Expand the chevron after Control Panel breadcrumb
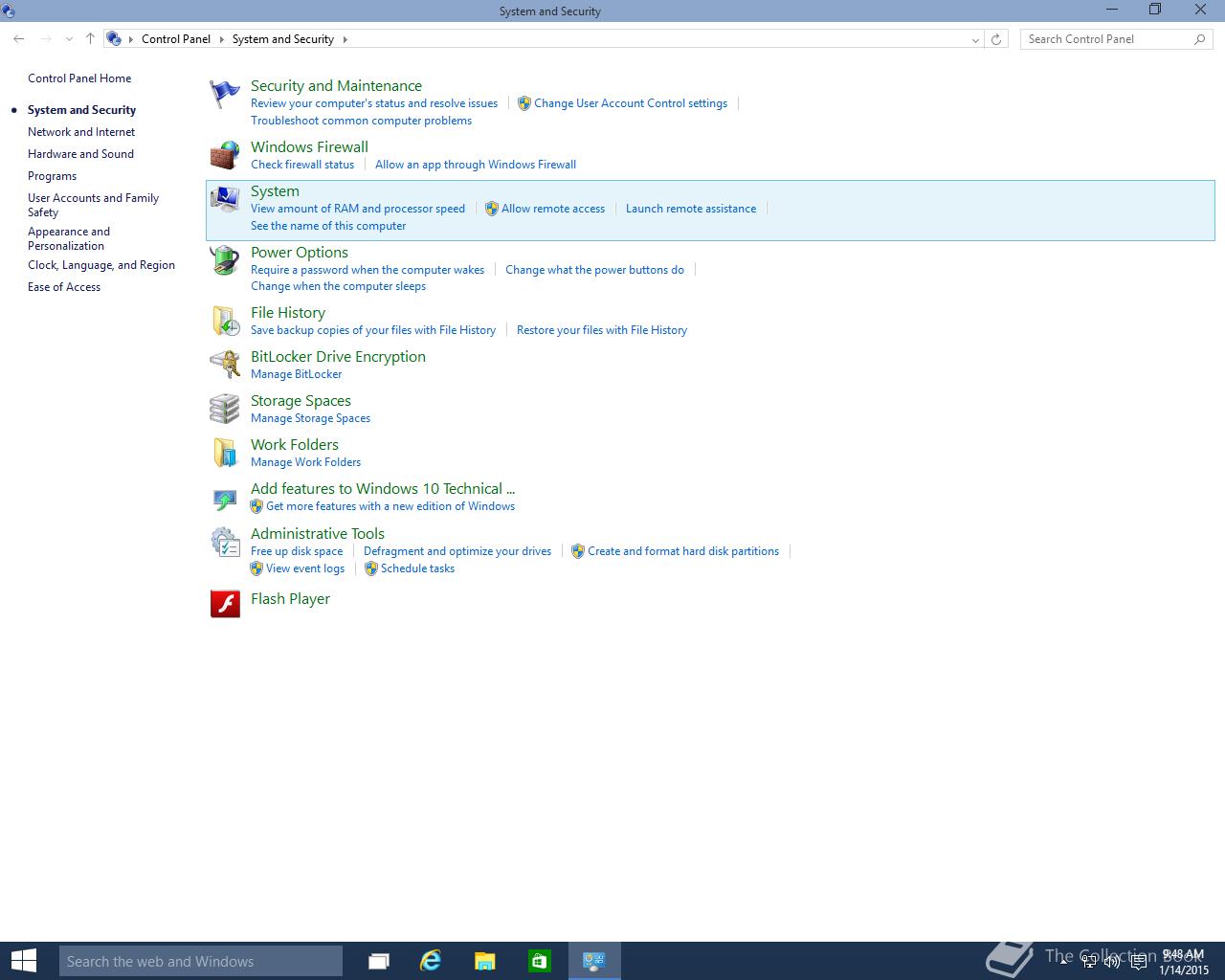Screen dimensions: 1225x980 221,39
